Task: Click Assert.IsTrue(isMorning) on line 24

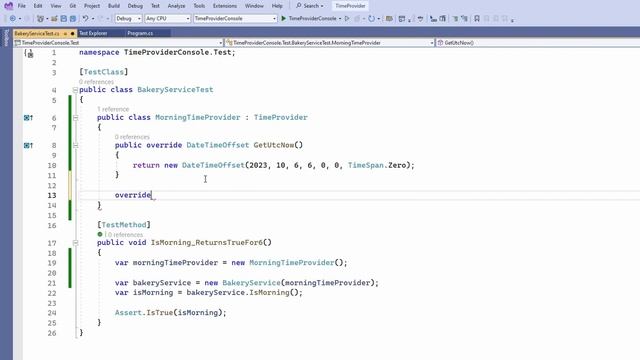Action: [171, 313]
